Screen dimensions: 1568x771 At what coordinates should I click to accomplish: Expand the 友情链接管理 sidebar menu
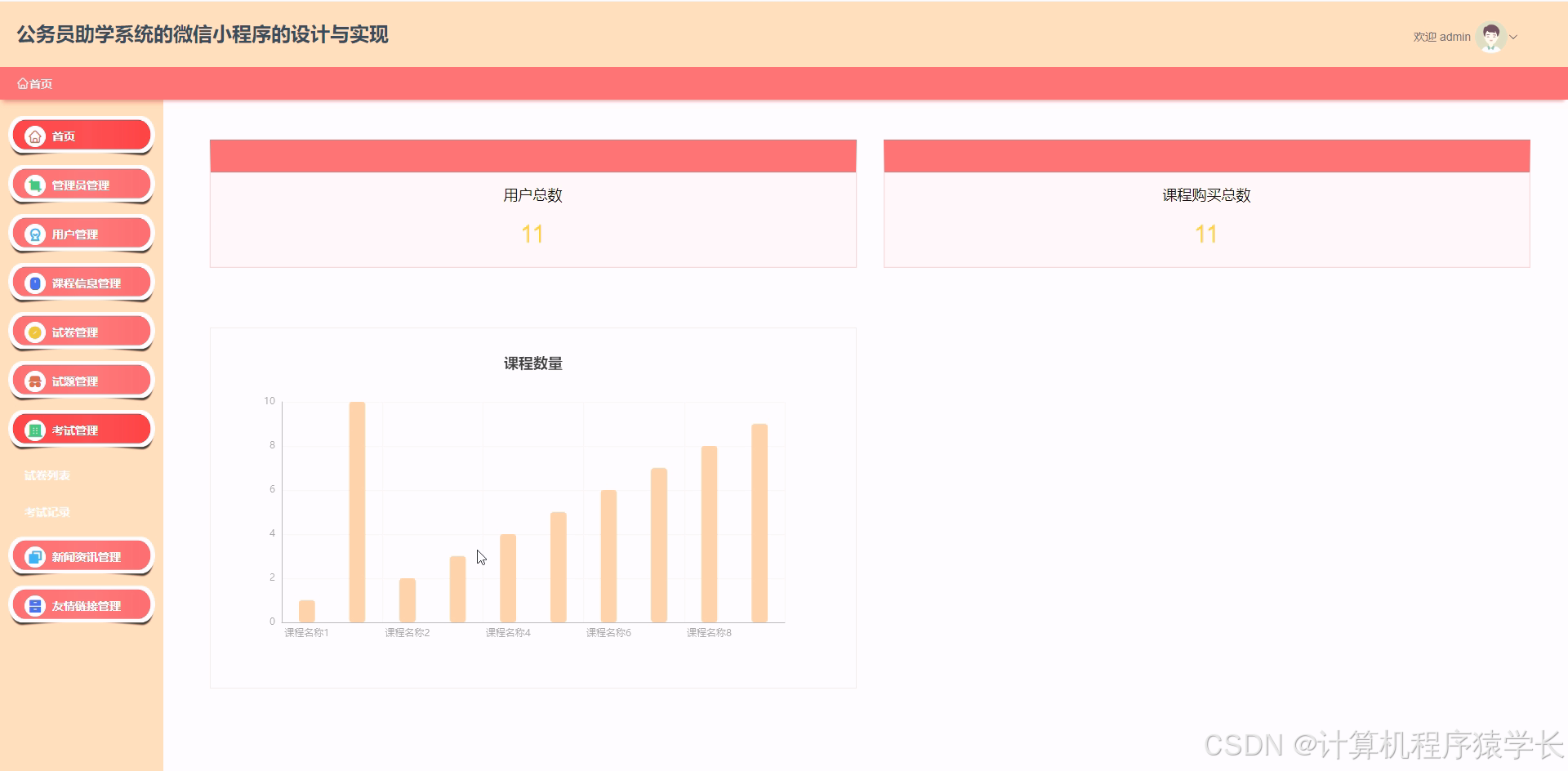click(82, 605)
